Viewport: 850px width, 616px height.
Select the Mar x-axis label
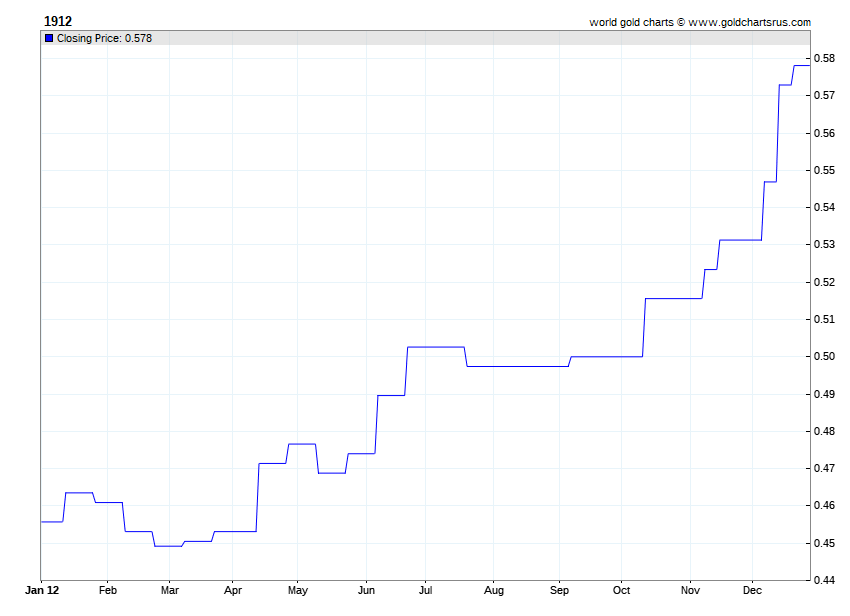pyautogui.click(x=170, y=590)
